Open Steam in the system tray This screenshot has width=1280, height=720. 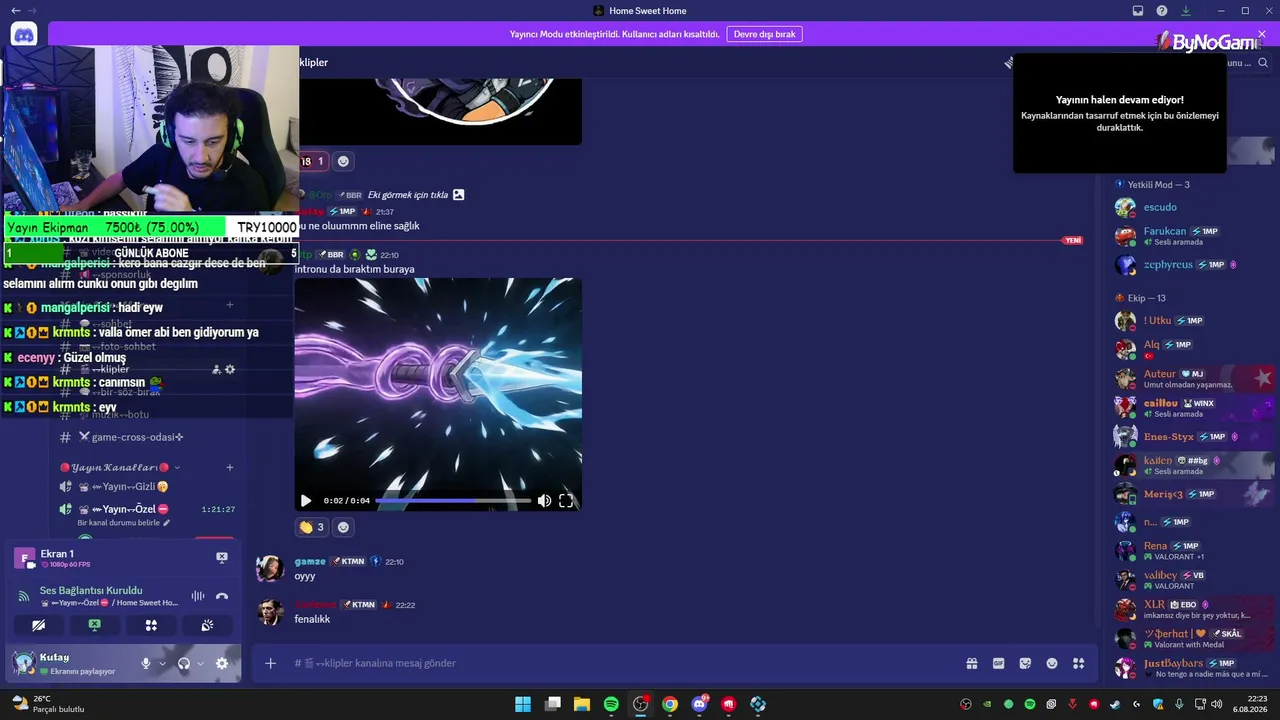[1115, 704]
